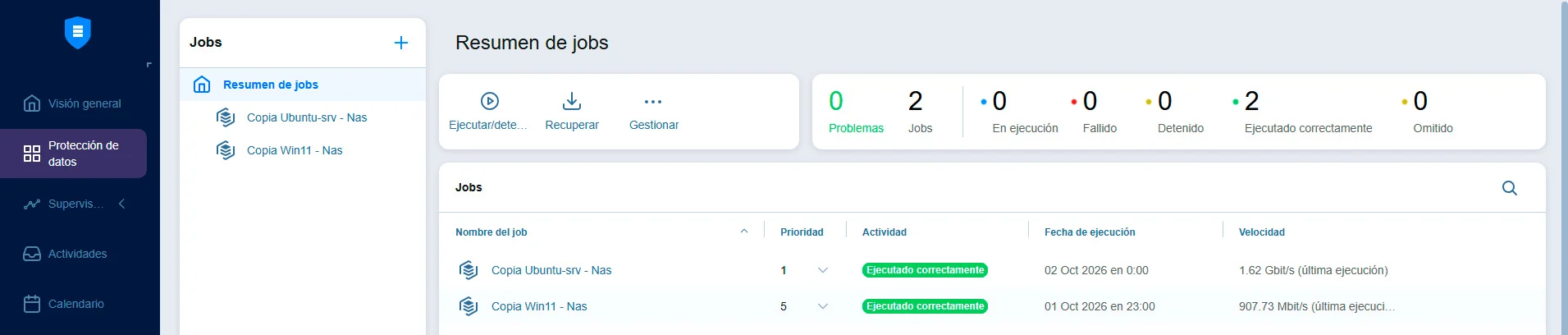Viewport: 1568px width, 335px height.
Task: Filter by Detenido status
Action: (x=1175, y=112)
